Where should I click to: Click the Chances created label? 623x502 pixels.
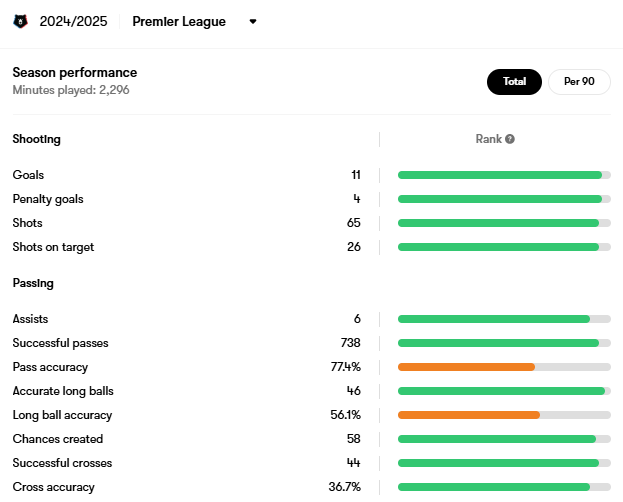[x=57, y=439]
